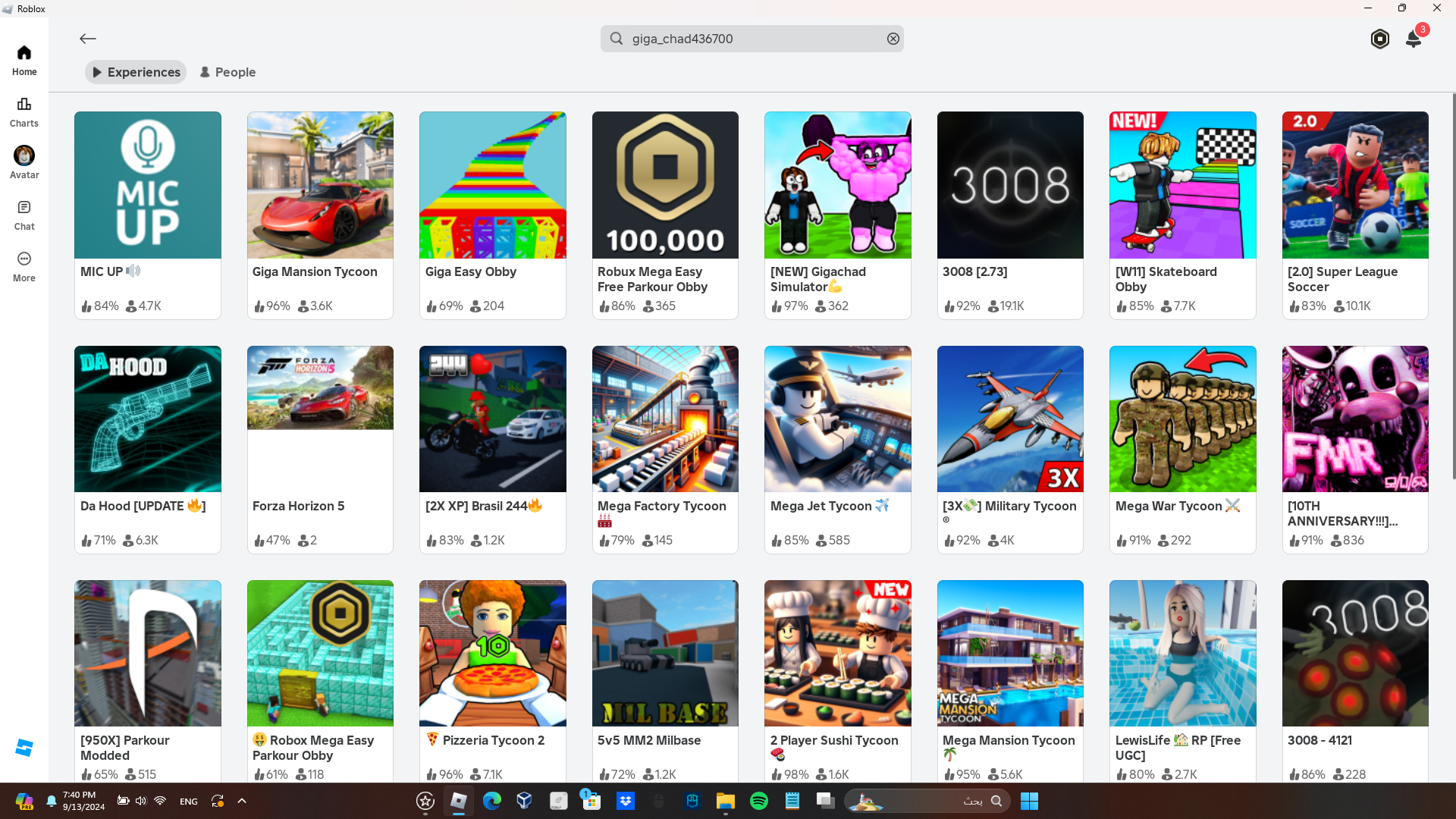Switch to the People tab

tap(227, 72)
